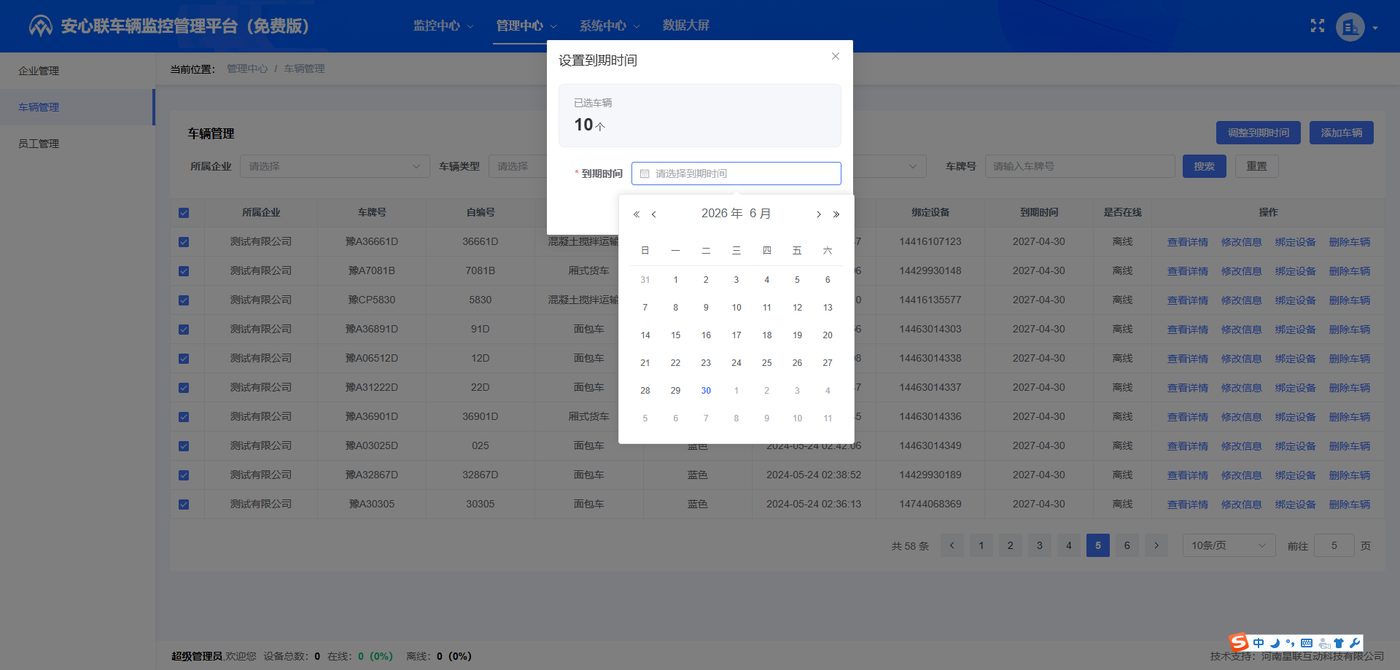1400x670 pixels.
Task: Open 数据大屏 from the top menu
Action: point(686,26)
